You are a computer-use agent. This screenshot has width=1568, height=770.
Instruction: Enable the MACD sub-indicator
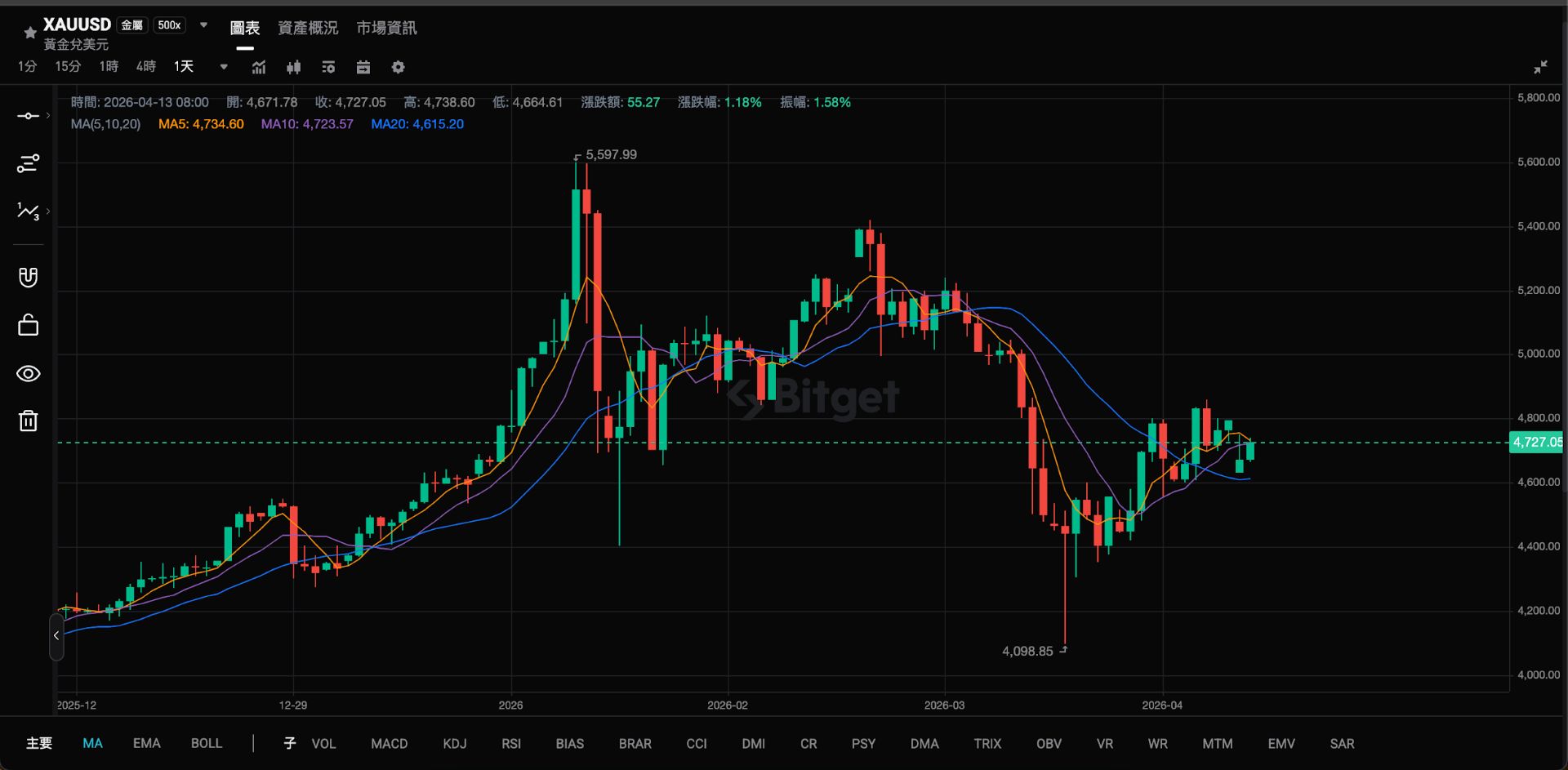(390, 744)
